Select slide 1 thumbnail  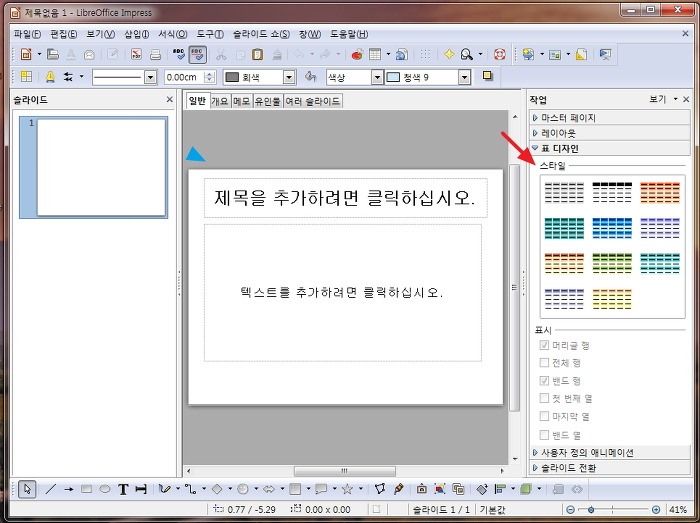pos(101,167)
